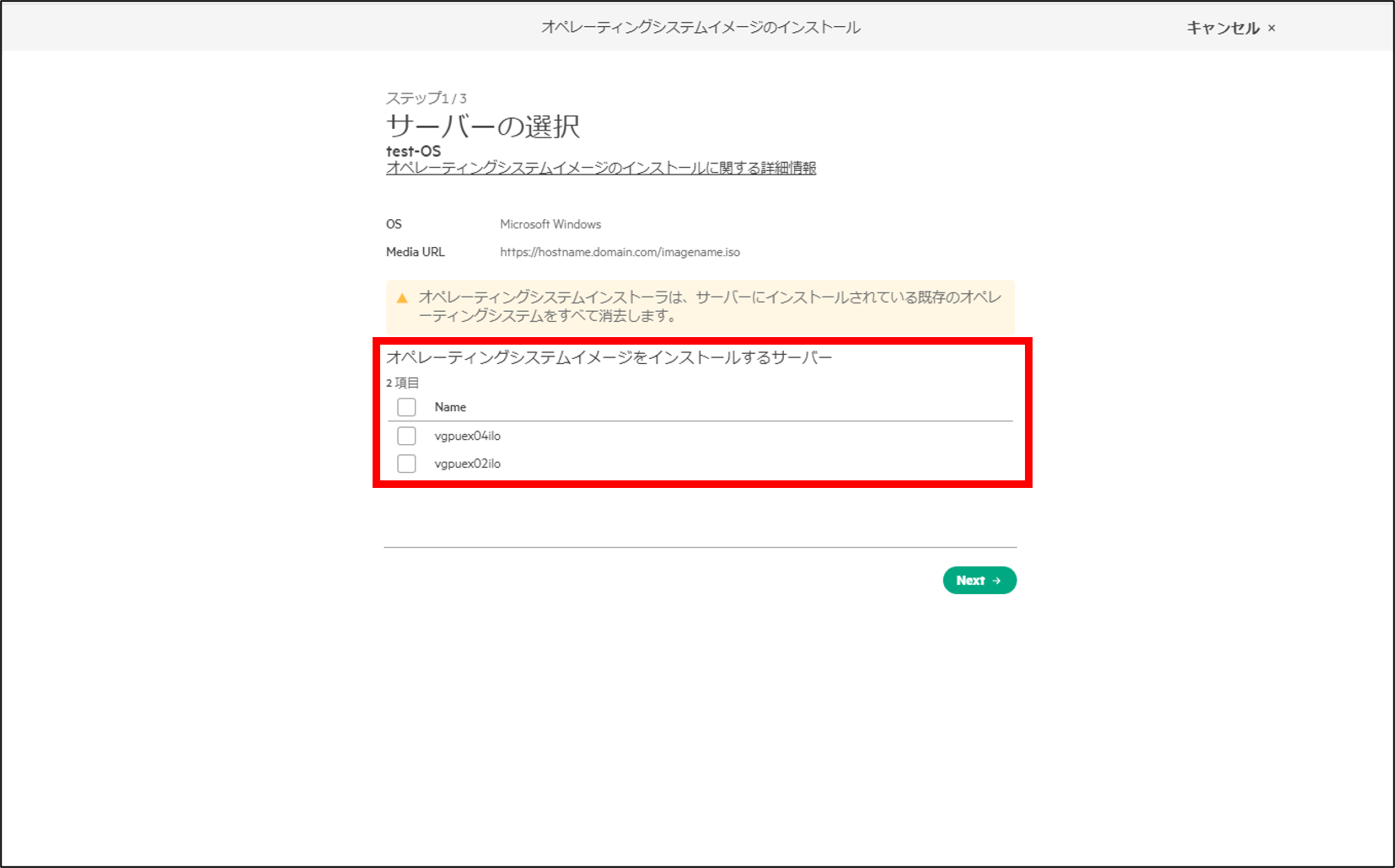Click the dialog title オペレーティングシステムイメージのインストール
Viewport: 1395px width, 868px height.
pyautogui.click(x=700, y=27)
